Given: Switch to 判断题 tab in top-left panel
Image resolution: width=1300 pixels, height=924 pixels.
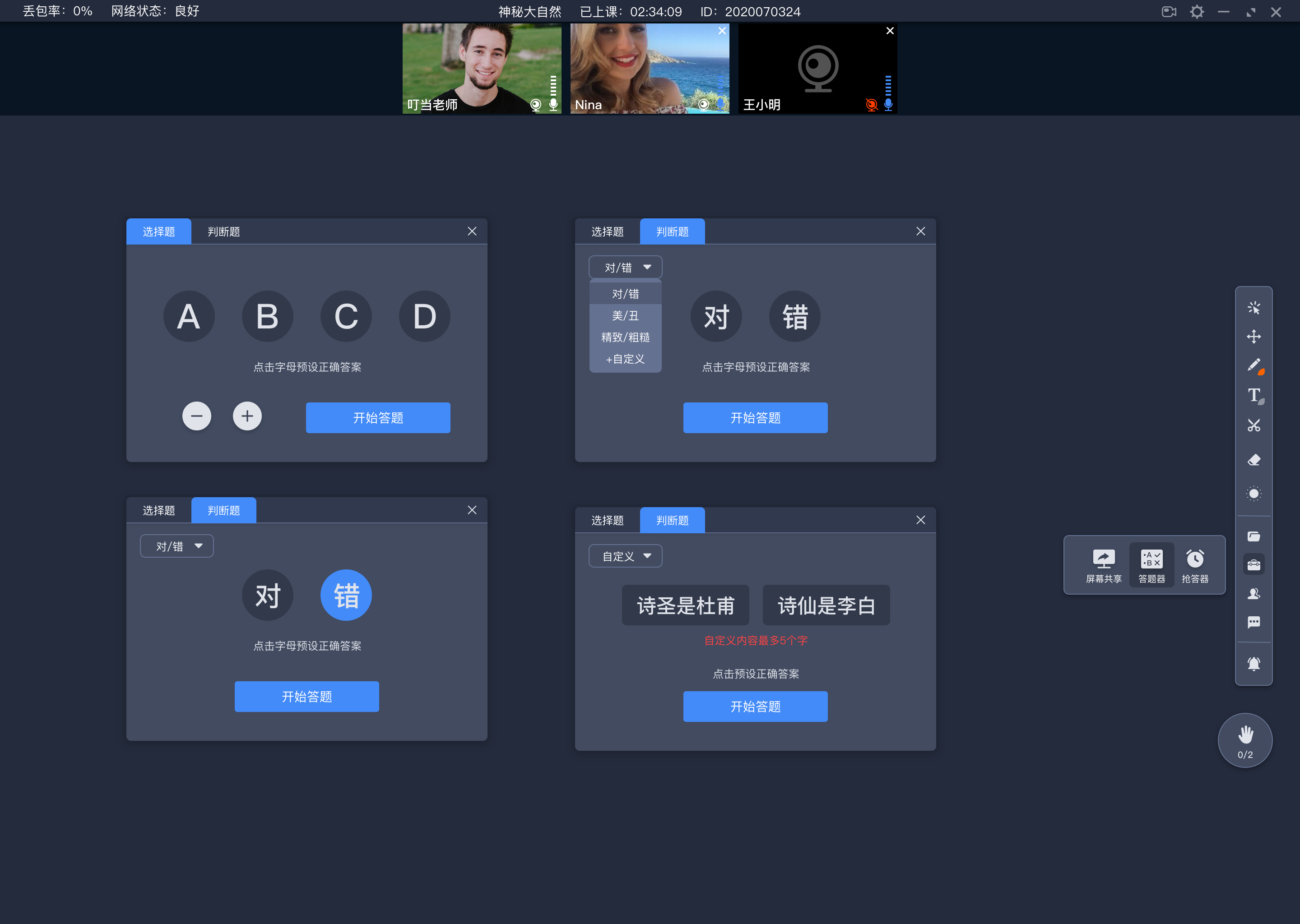Looking at the screenshot, I should click(x=222, y=232).
